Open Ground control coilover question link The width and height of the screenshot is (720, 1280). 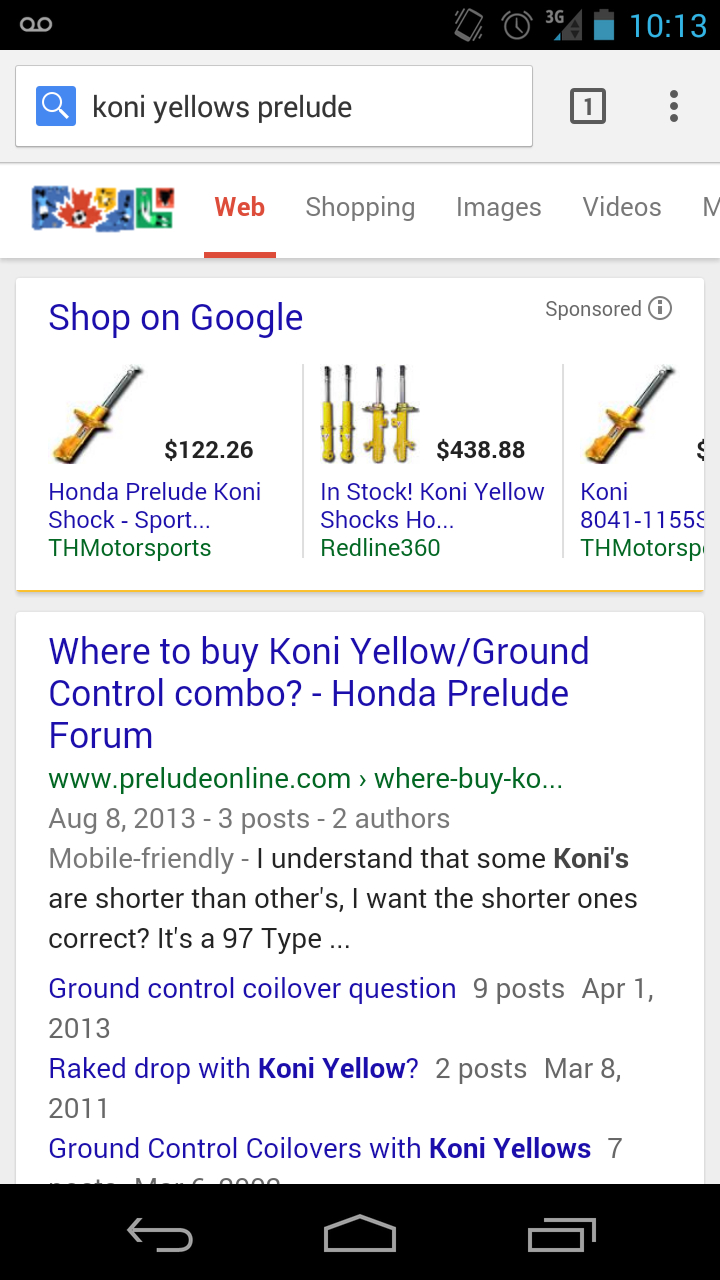pos(252,988)
